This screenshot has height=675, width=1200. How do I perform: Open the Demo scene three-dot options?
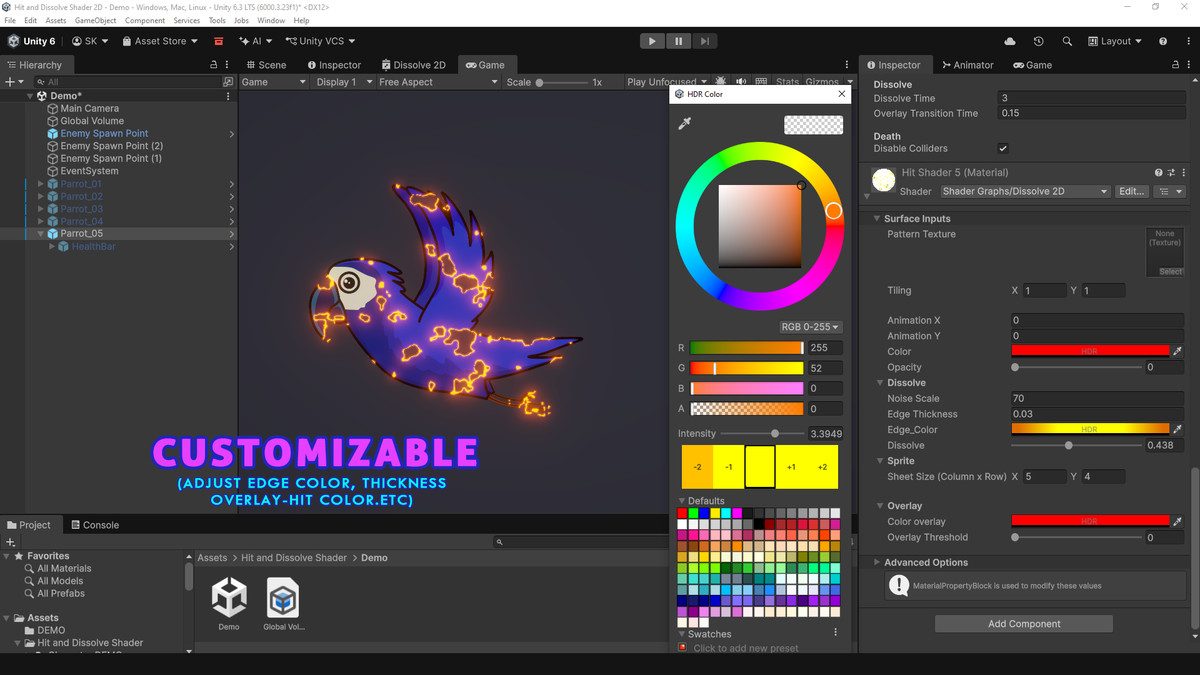228,96
